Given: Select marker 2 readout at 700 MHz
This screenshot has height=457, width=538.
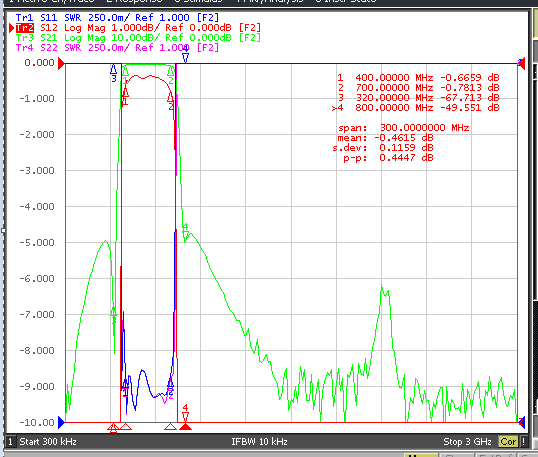Looking at the screenshot, I should point(418,87).
